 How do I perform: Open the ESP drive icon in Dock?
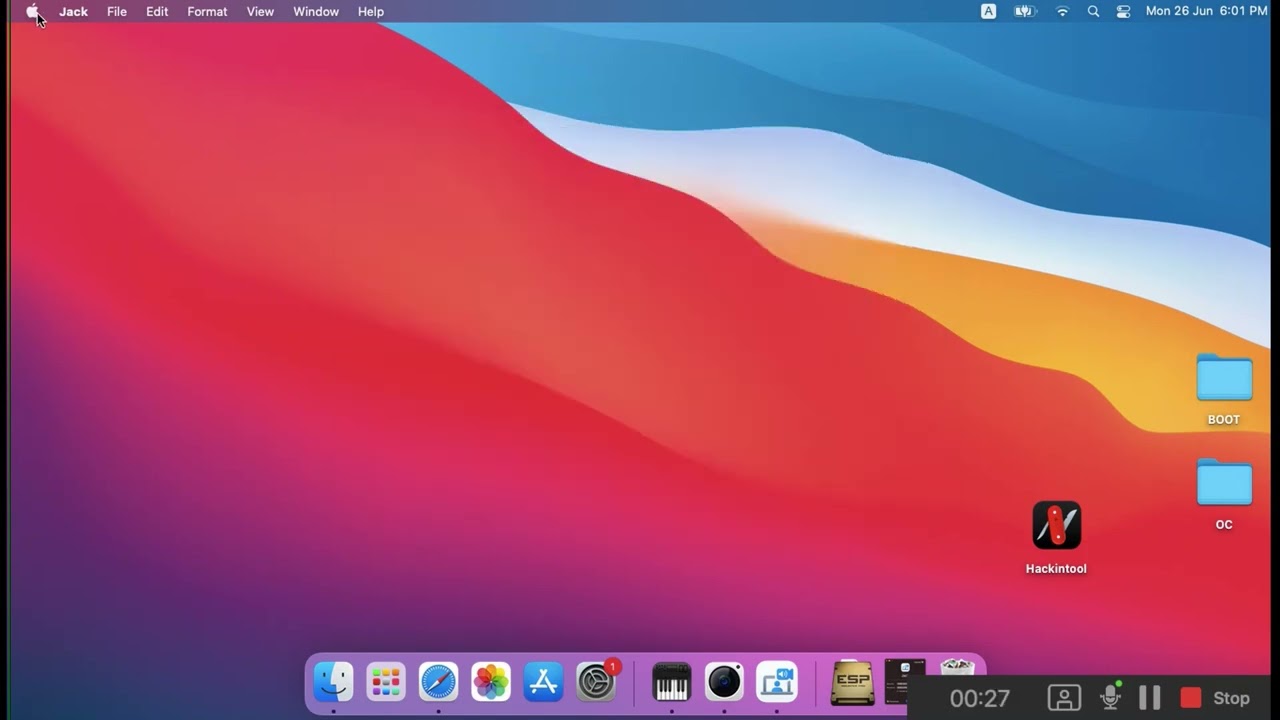pos(852,683)
